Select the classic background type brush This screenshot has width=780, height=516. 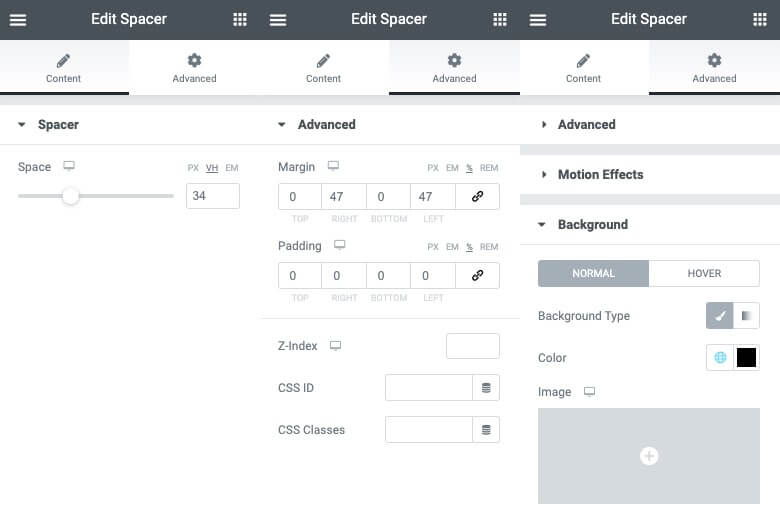[719, 315]
